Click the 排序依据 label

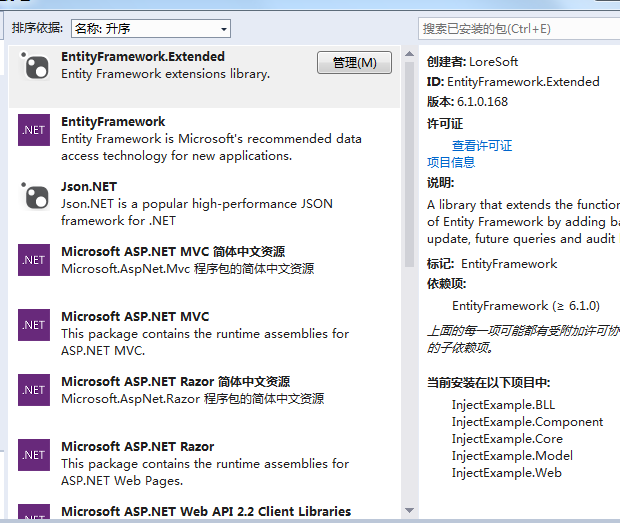tap(37, 28)
